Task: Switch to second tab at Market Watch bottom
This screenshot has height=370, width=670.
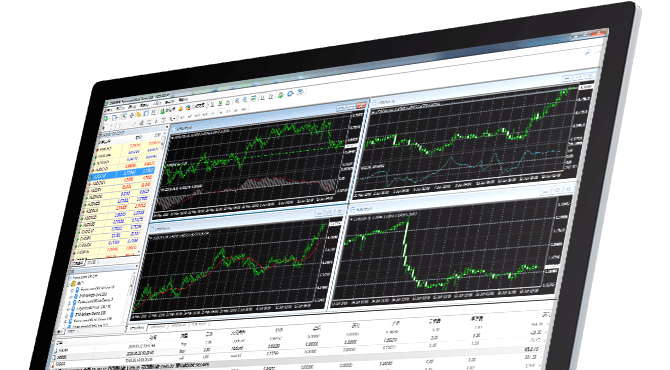Action: point(92,262)
